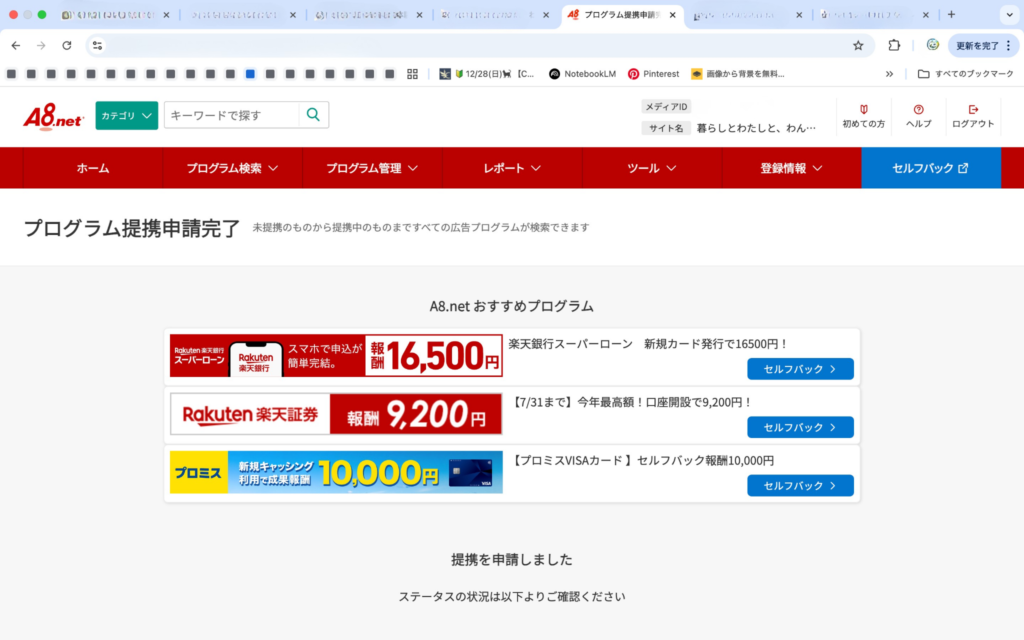The width and height of the screenshot is (1024, 640).
Task: Click the A8.net logo
Action: (54, 116)
